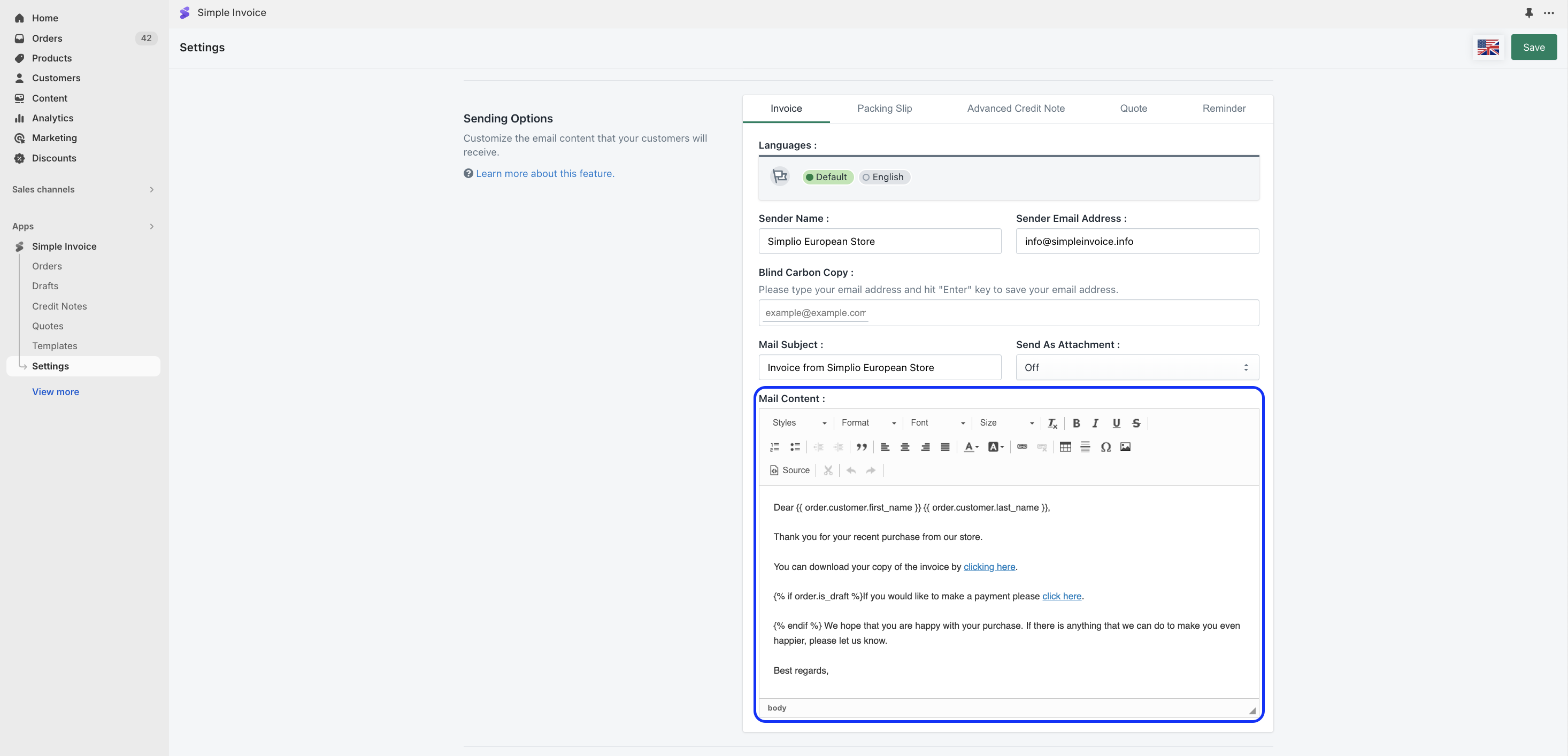Open the text color picker
Image resolution: width=1568 pixels, height=756 pixels.
971,447
